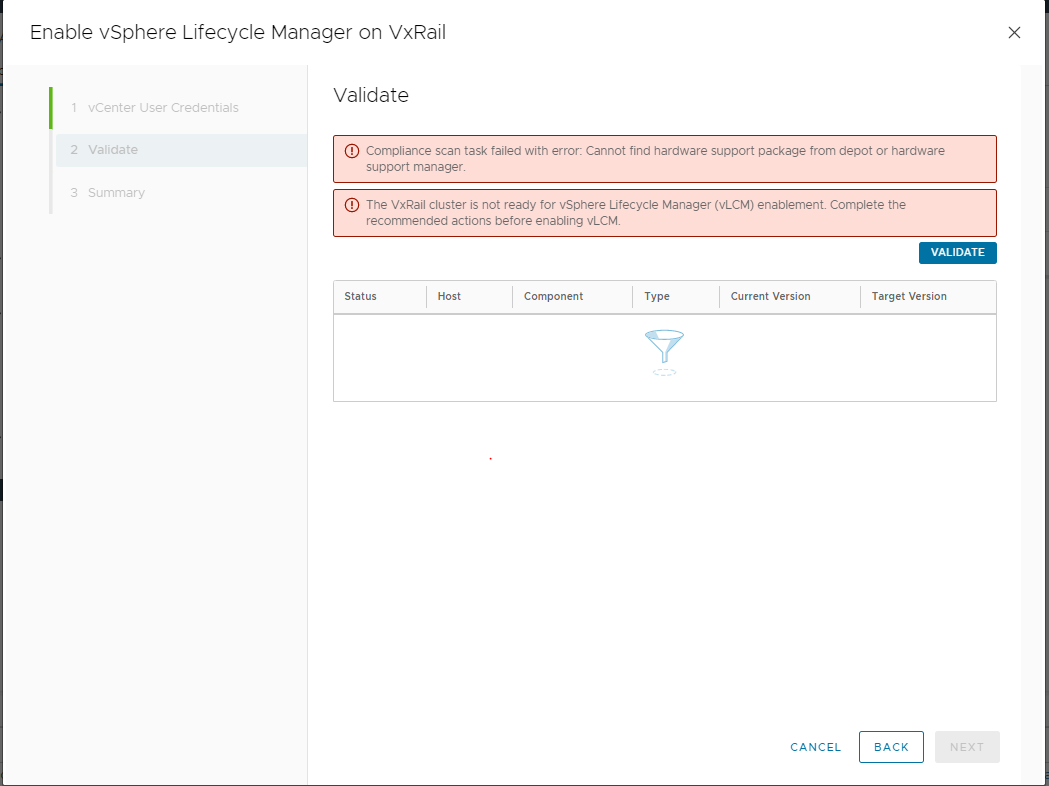Click CANCEL to exit the wizard
The width and height of the screenshot is (1049, 786).
815,747
